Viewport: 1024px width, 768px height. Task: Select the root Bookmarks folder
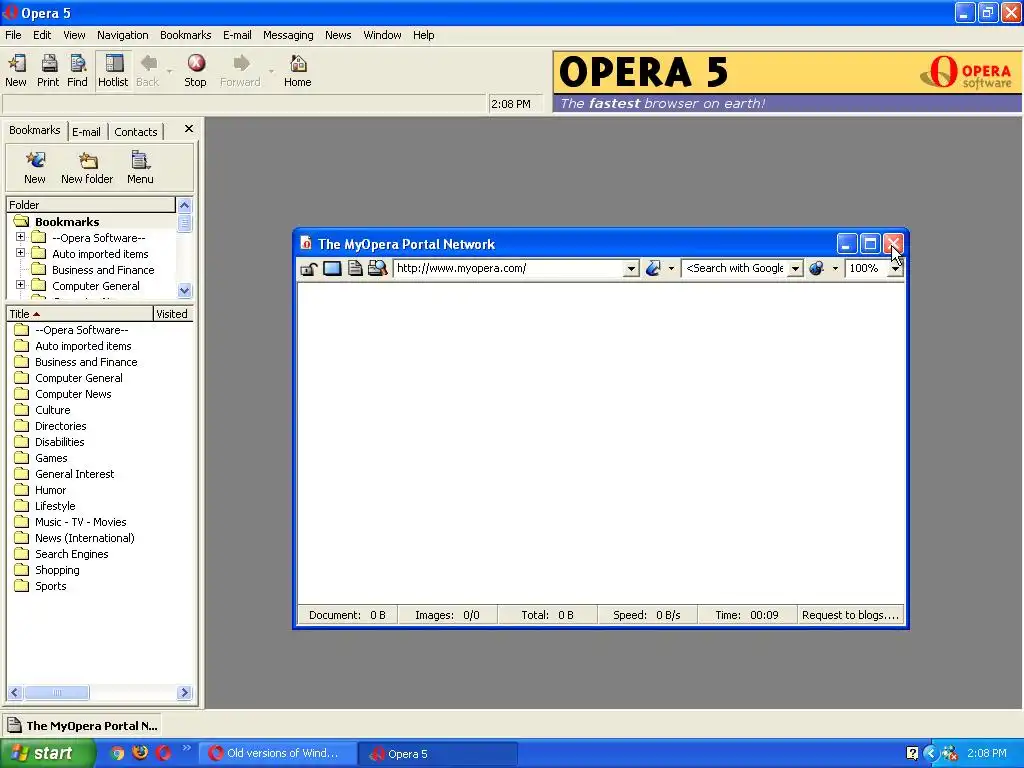(67, 222)
